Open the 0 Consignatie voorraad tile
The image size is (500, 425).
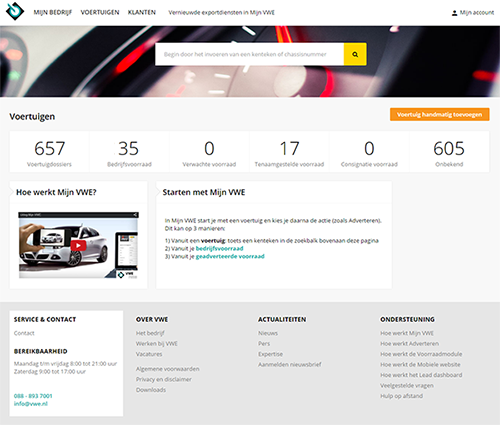[369, 152]
